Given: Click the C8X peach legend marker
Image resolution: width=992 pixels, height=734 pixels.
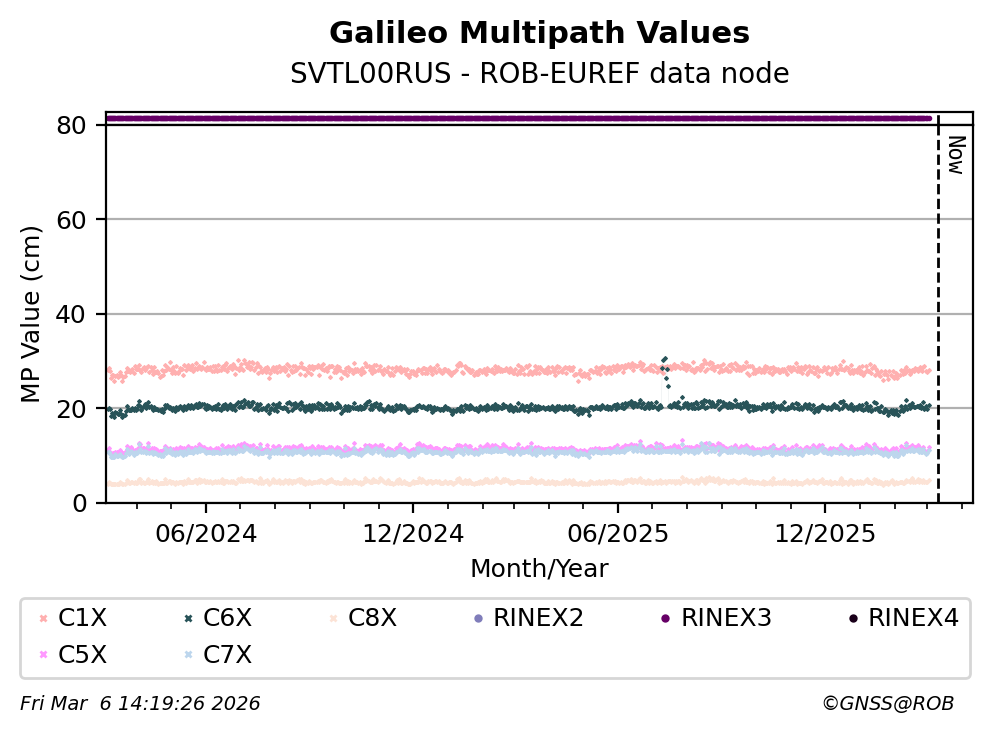Looking at the screenshot, I should [332, 619].
